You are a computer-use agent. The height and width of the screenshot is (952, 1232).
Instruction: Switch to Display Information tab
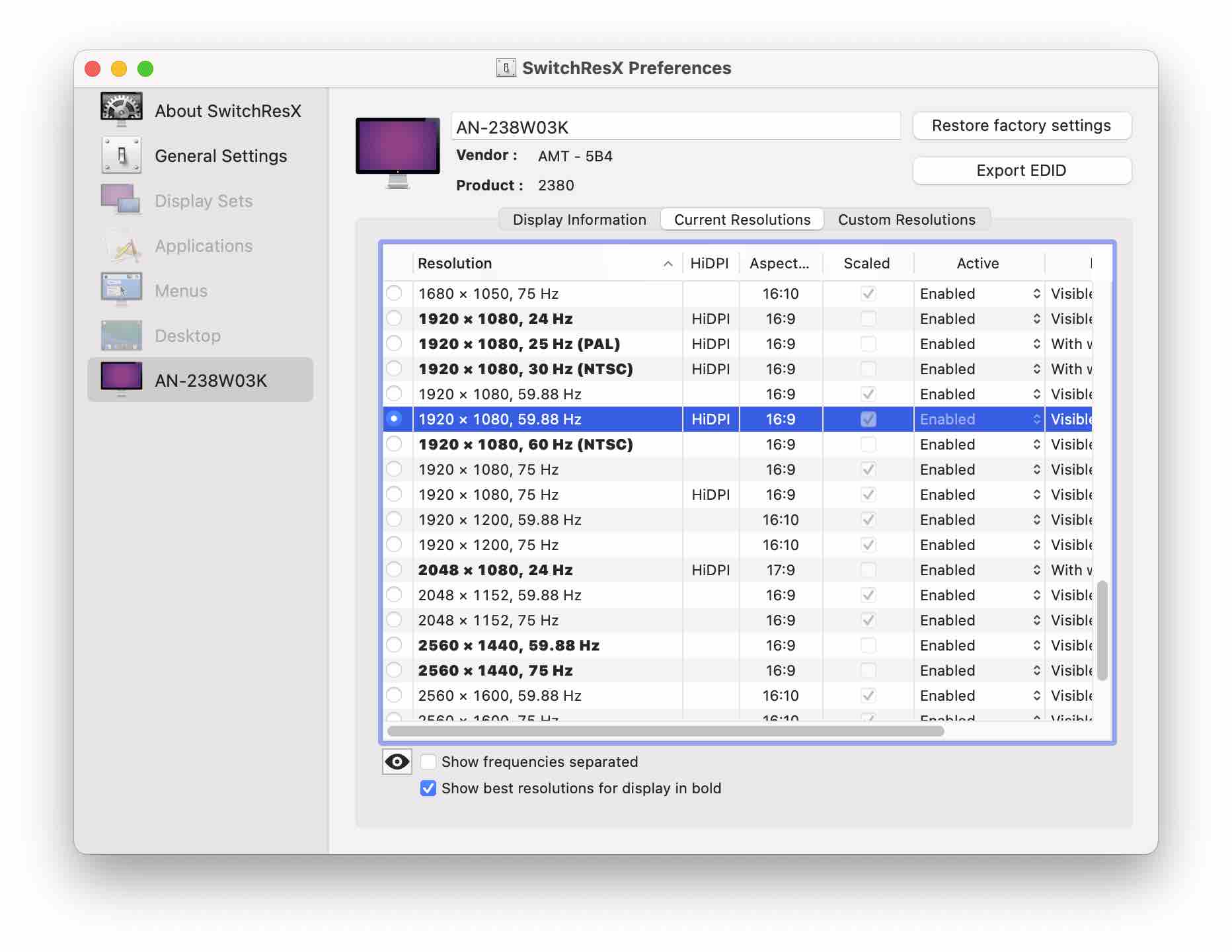(579, 219)
